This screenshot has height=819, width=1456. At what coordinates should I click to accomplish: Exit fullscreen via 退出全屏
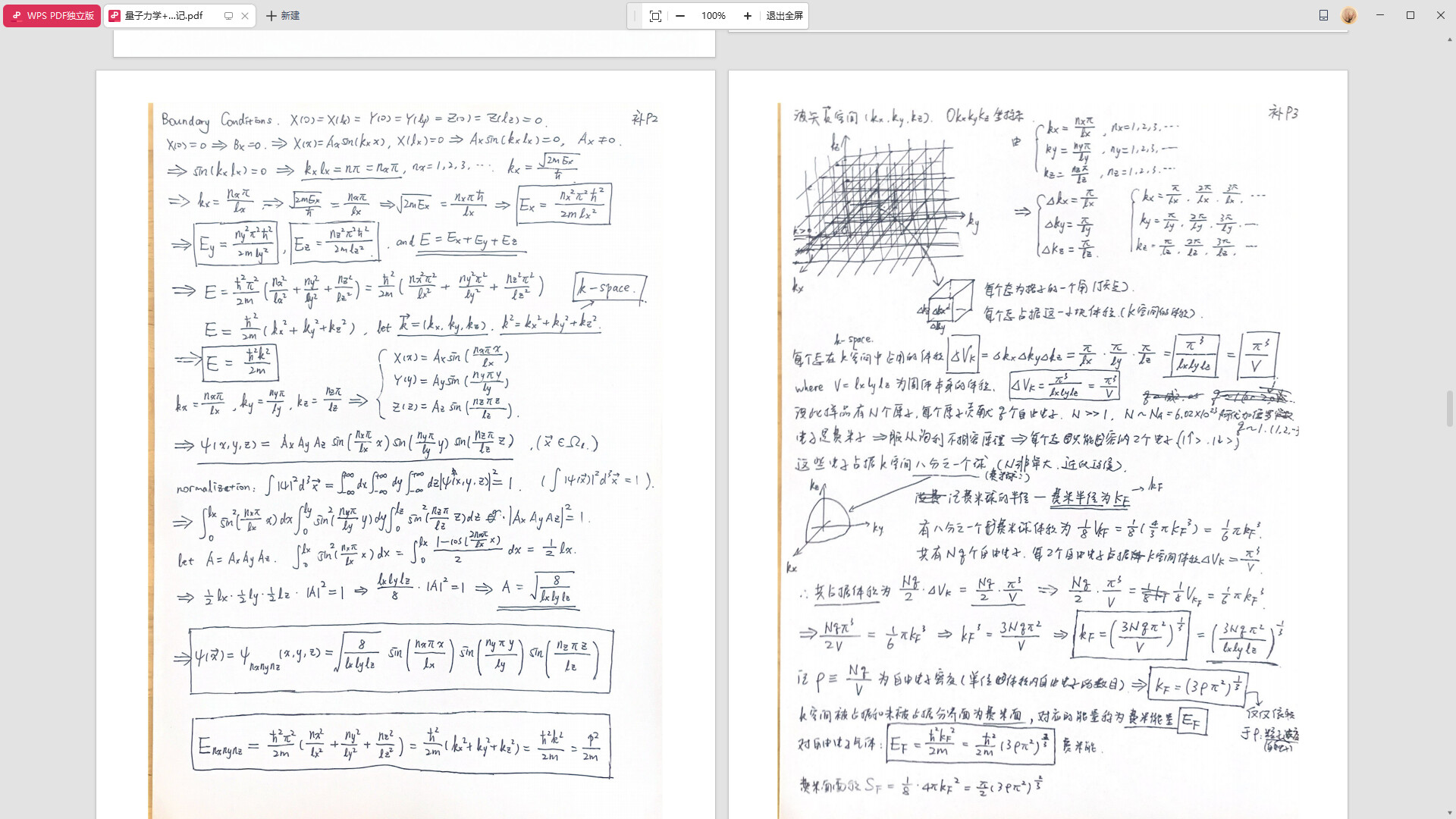tap(784, 16)
